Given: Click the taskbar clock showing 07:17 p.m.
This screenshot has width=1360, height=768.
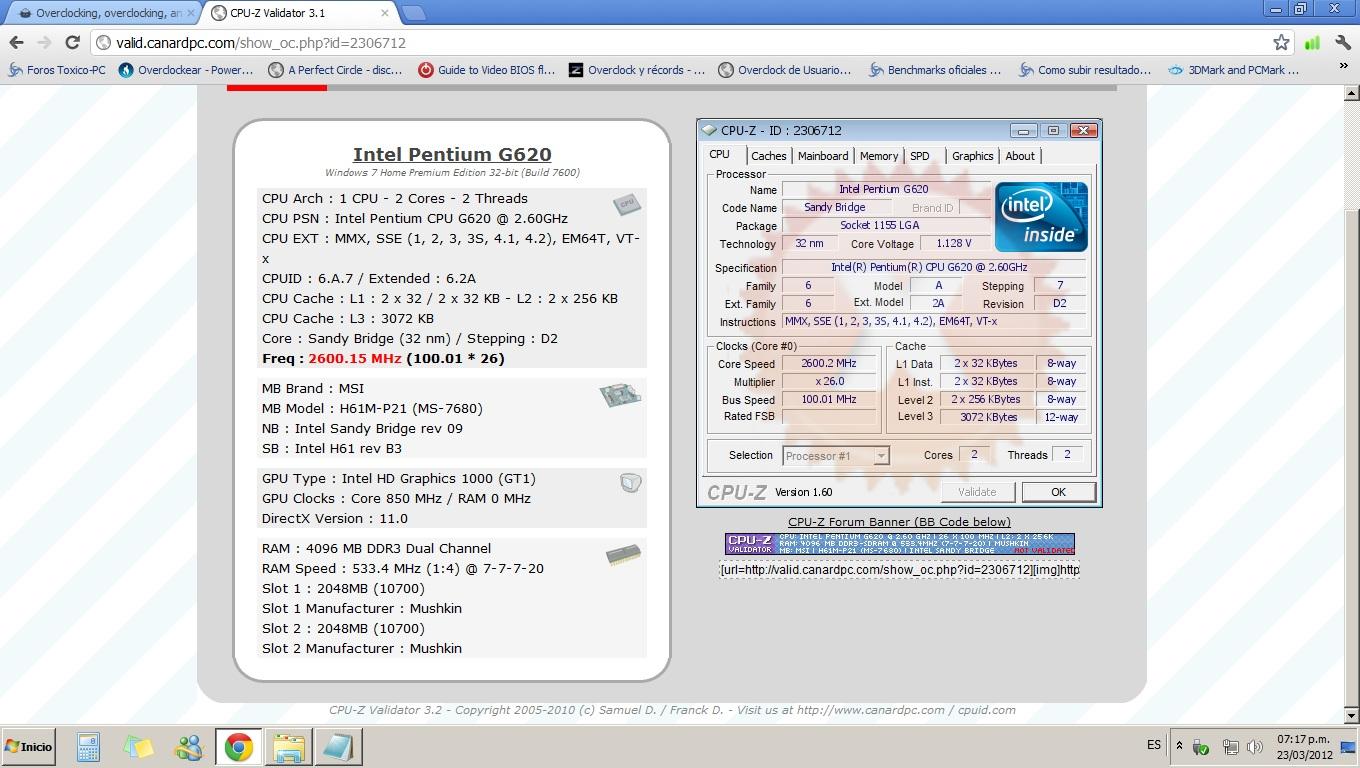Looking at the screenshot, I should (1303, 747).
